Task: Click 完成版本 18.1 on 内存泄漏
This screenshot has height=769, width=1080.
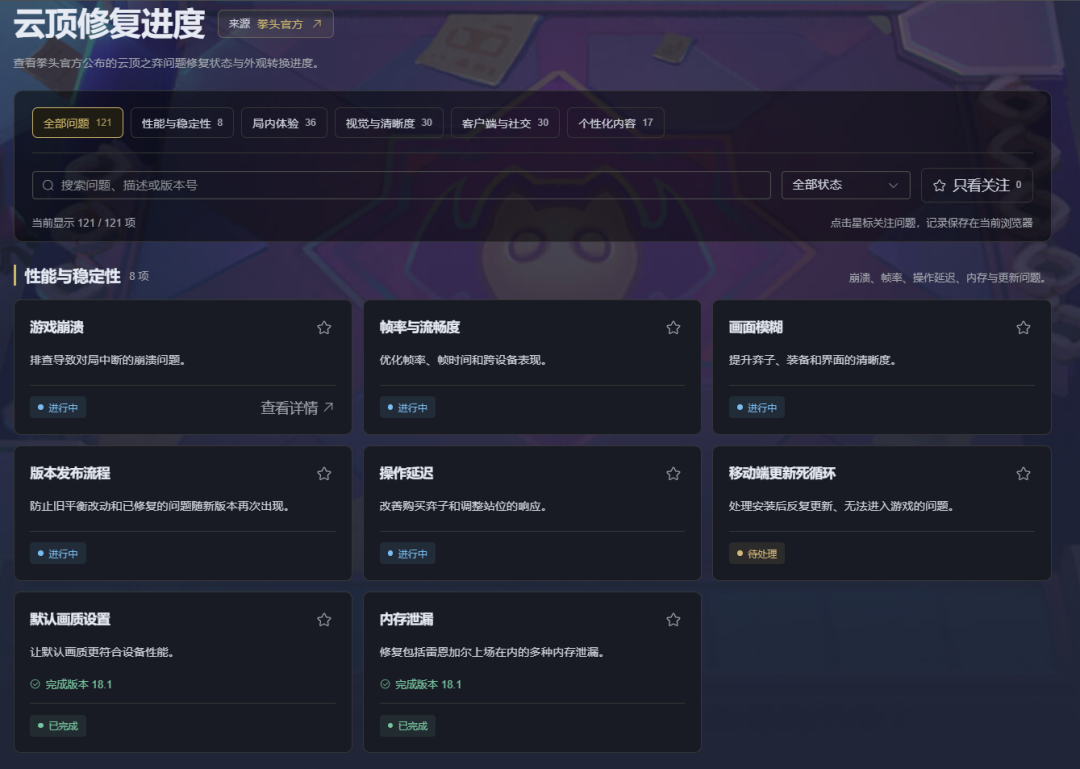Action: click(420, 684)
